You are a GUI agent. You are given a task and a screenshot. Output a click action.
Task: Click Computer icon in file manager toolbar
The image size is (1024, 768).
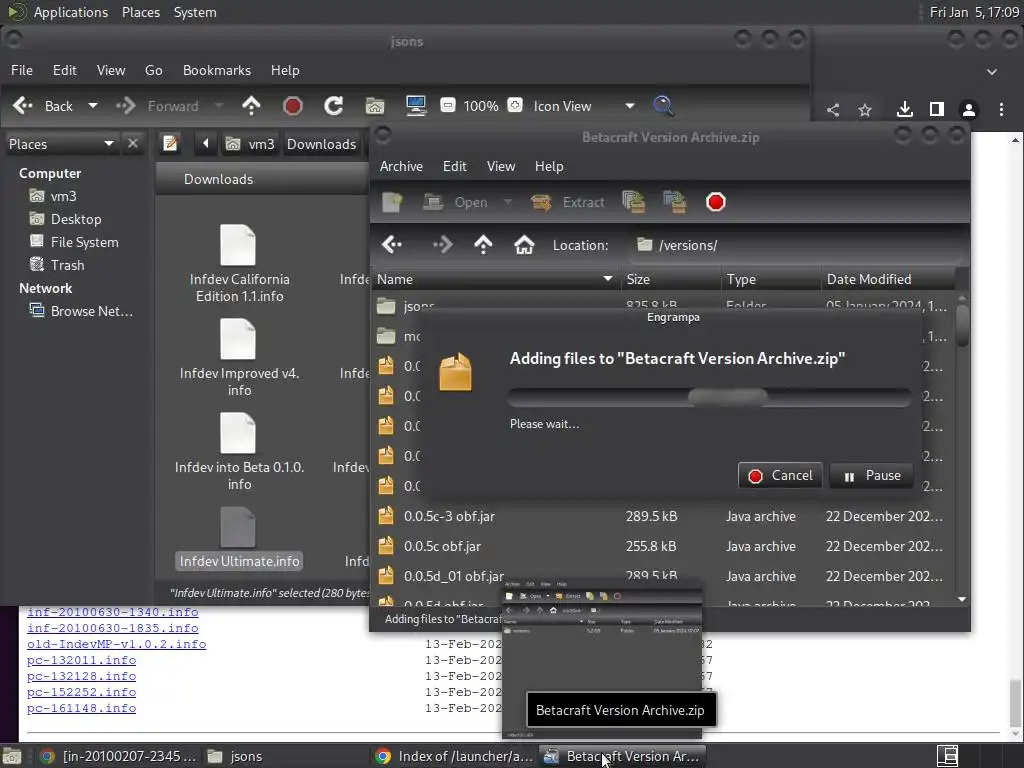[x=416, y=106]
